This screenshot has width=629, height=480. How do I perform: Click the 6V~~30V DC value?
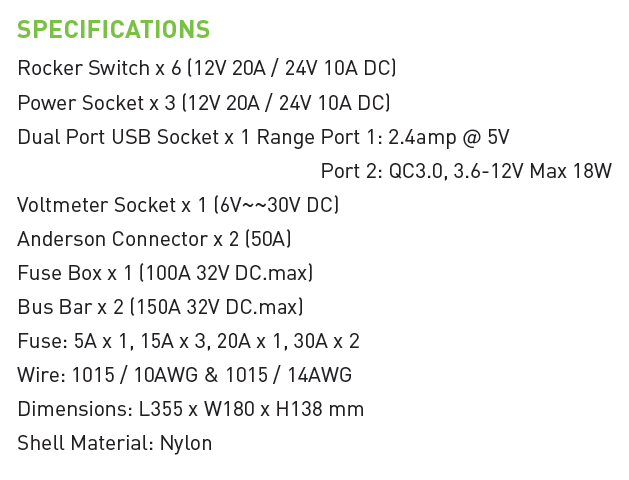[x=276, y=205]
